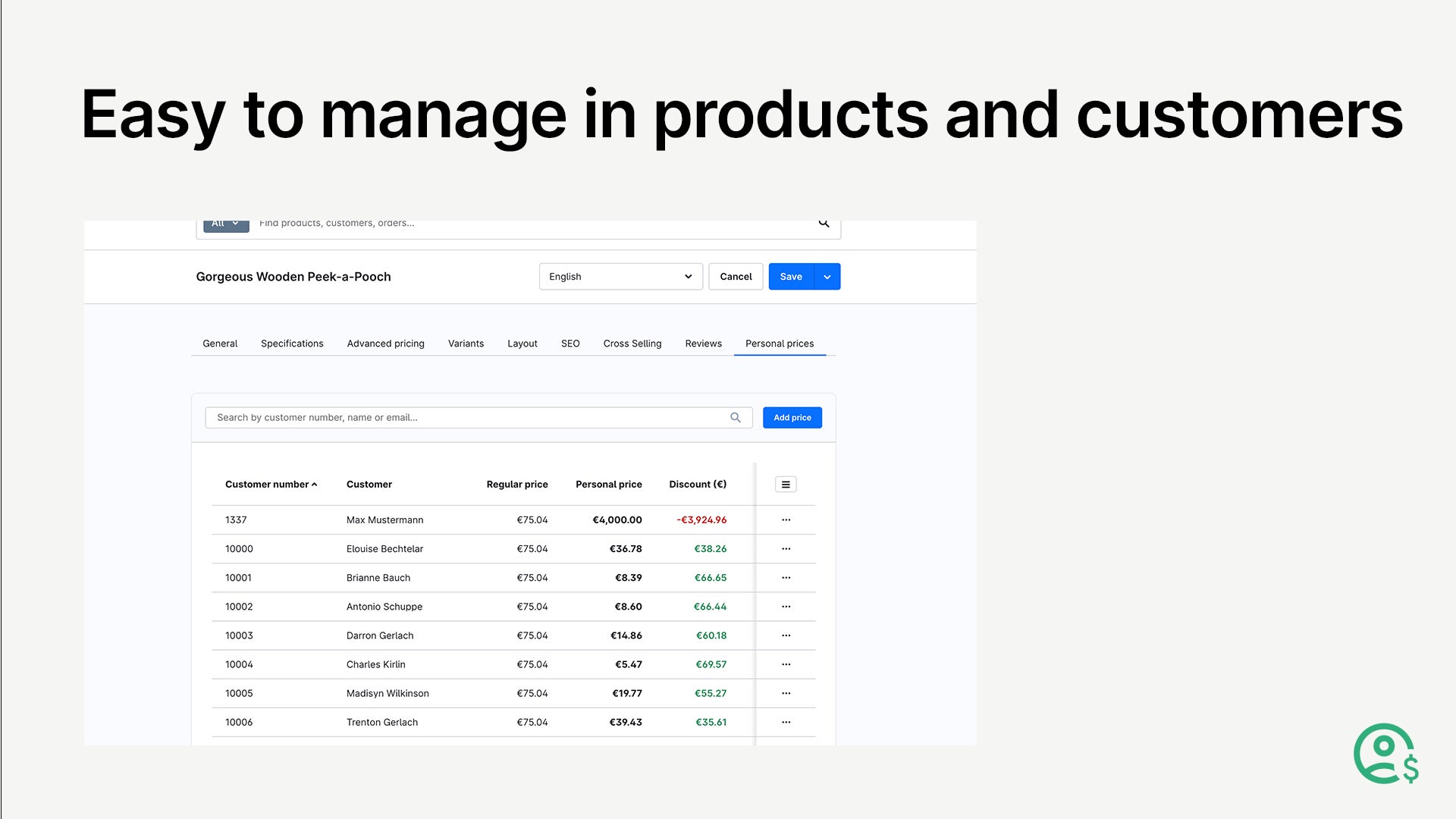Click personal price €39.43
1456x819 pixels.
[626, 722]
